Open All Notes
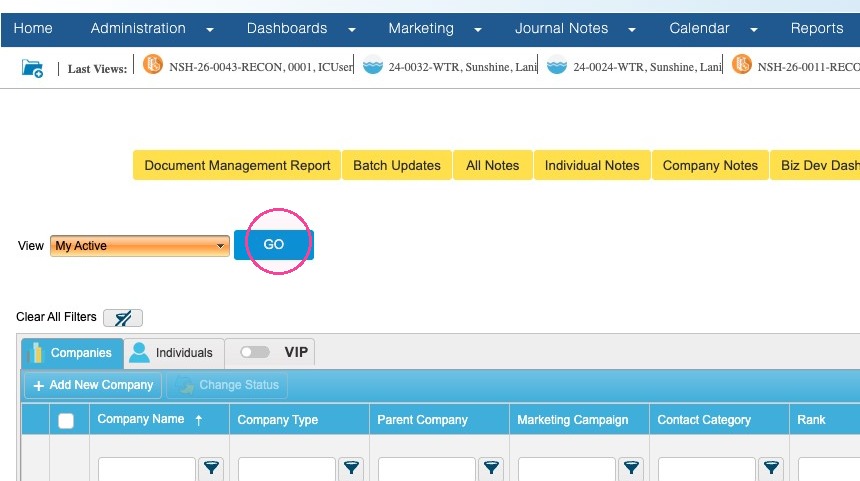 click(x=493, y=165)
